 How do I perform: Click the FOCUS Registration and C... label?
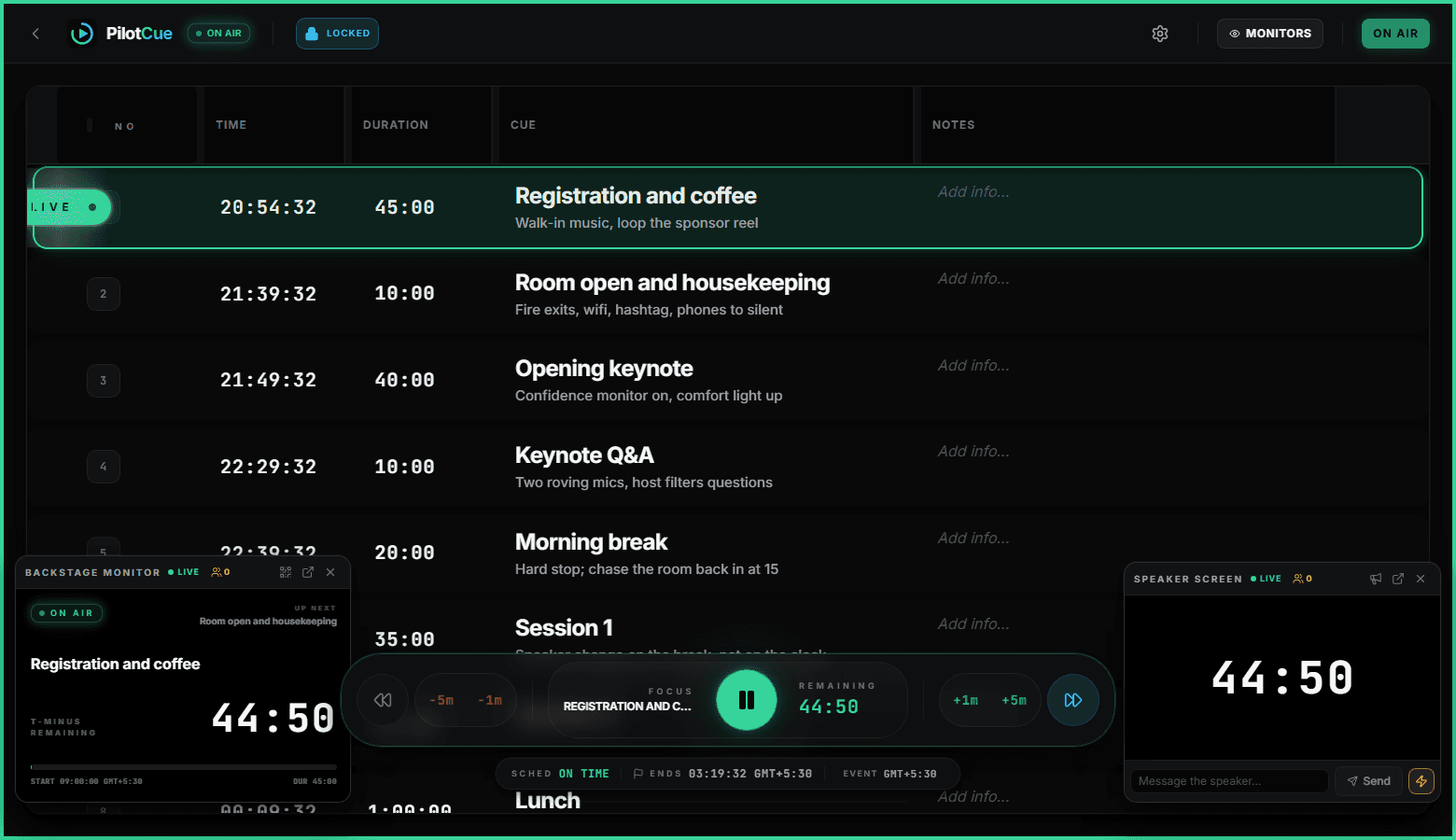[627, 700]
